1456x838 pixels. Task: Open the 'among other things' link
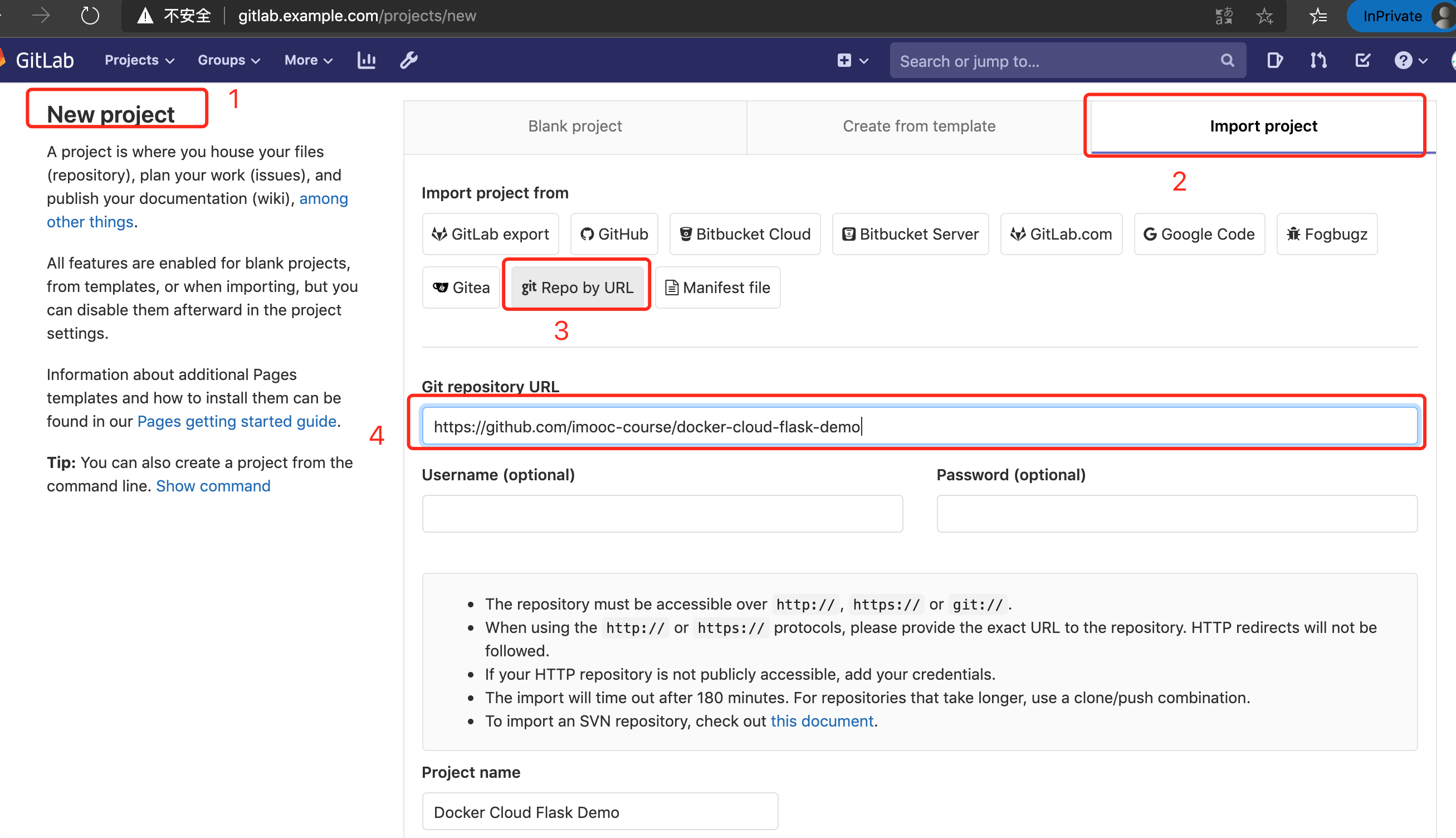pyautogui.click(x=197, y=210)
